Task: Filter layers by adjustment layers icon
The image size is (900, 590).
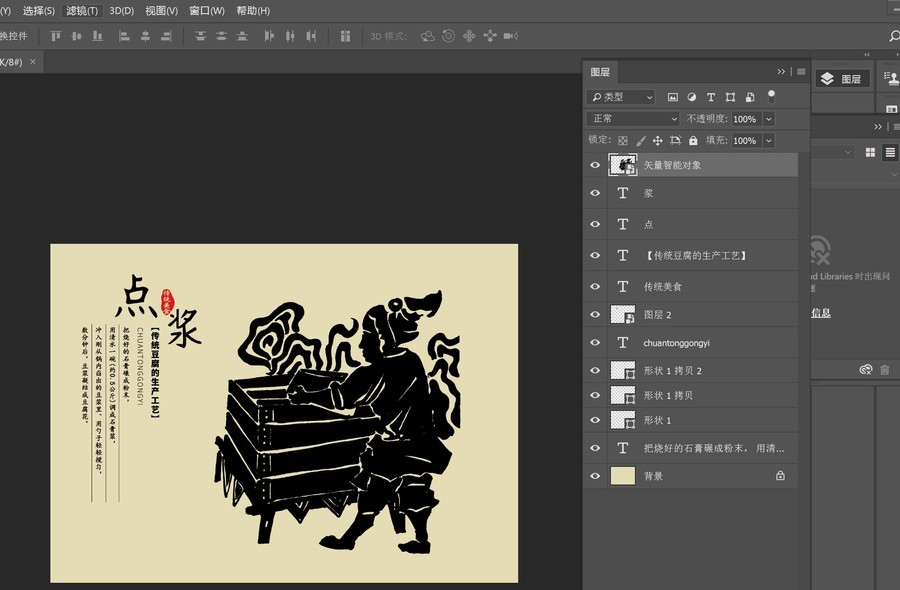Action: (692, 97)
